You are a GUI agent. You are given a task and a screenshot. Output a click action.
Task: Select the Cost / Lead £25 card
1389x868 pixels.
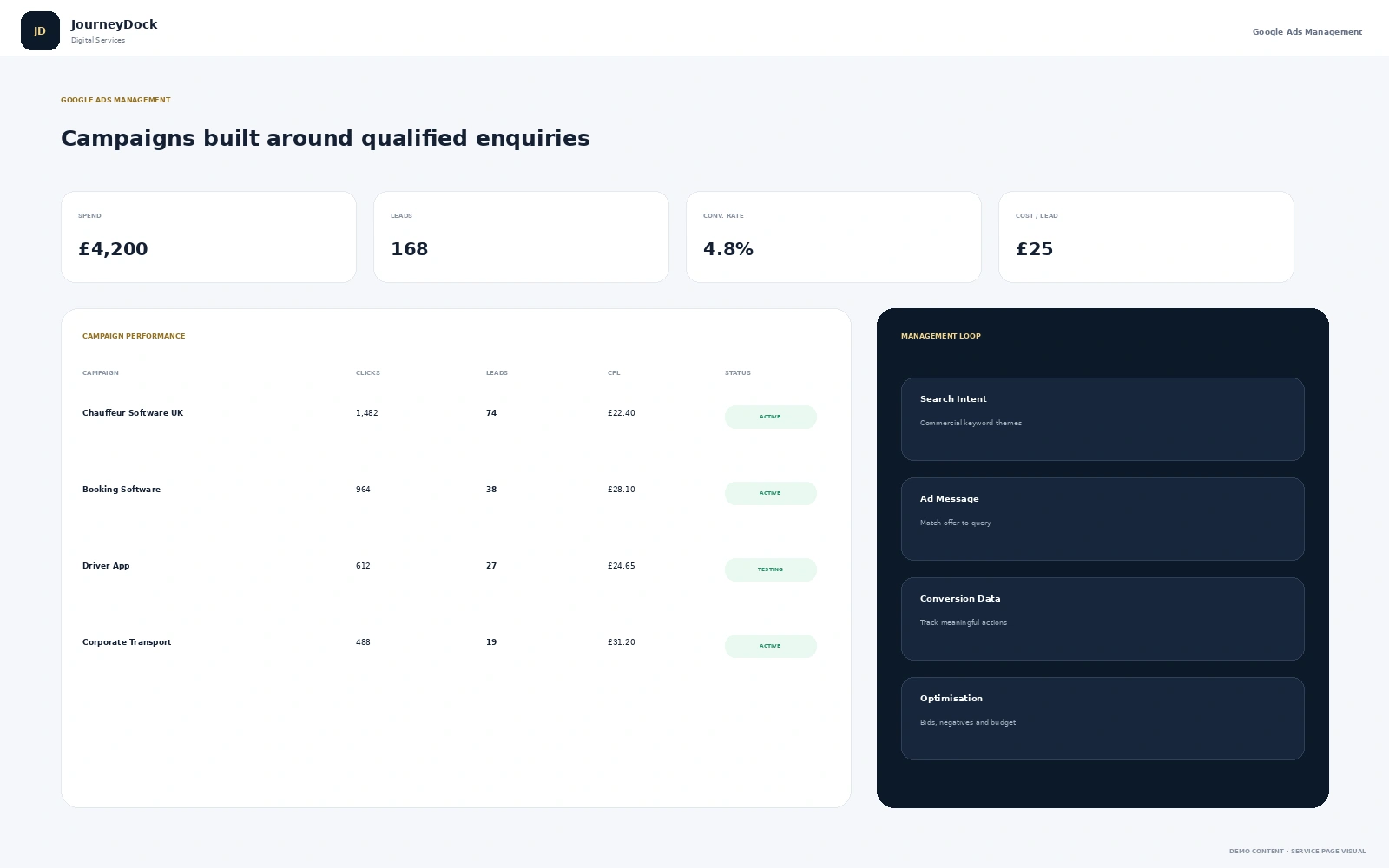[1146, 237]
